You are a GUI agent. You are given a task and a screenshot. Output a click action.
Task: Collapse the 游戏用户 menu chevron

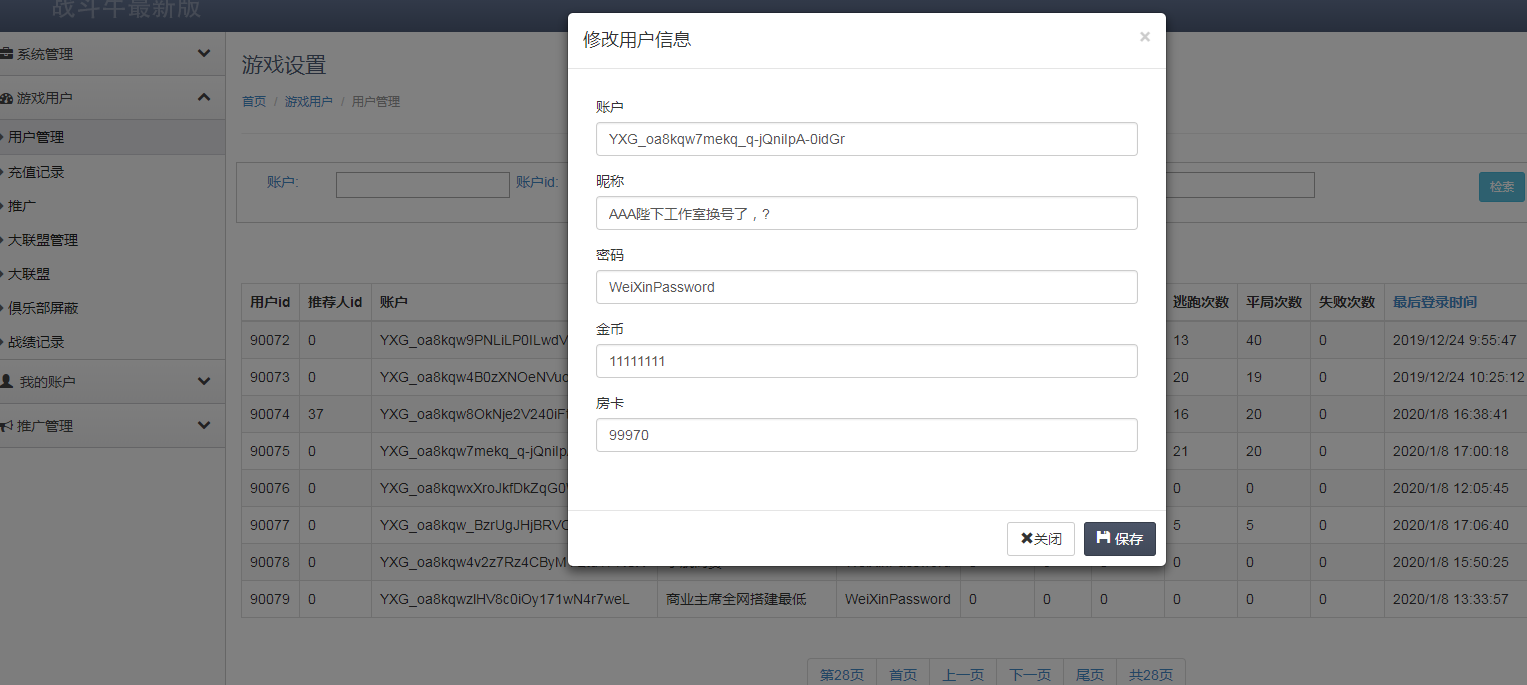point(204,98)
